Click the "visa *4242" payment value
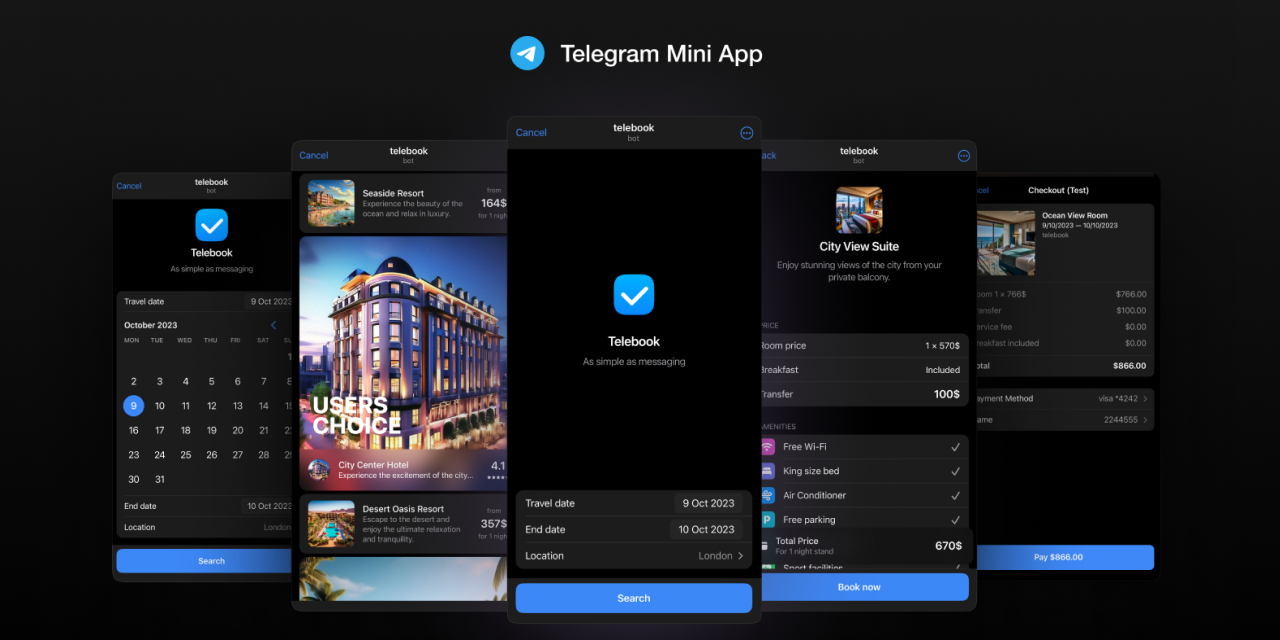The width and height of the screenshot is (1280, 640). click(x=1118, y=399)
